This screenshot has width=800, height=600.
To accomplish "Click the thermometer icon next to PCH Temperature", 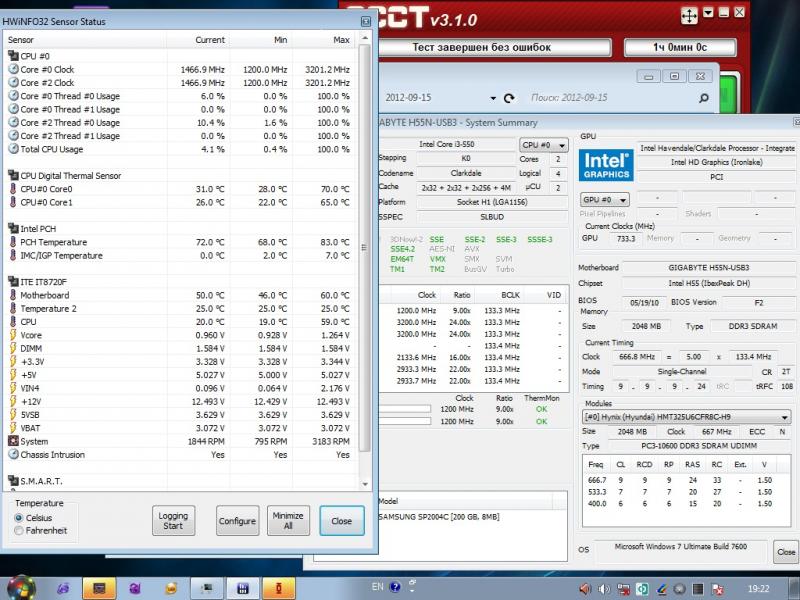I will [13, 242].
